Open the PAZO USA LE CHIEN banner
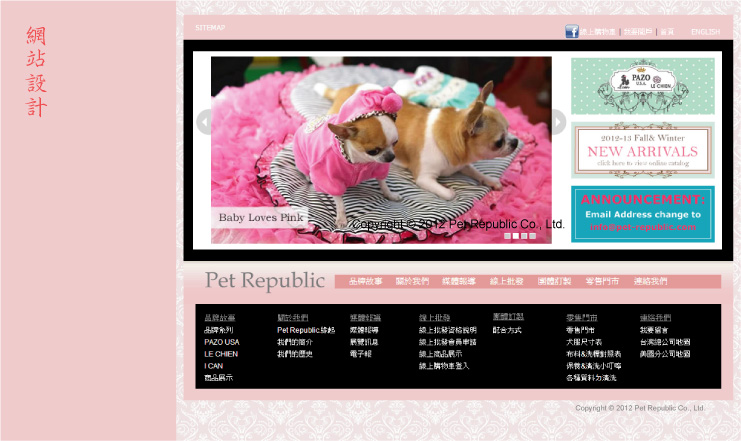 [x=643, y=86]
